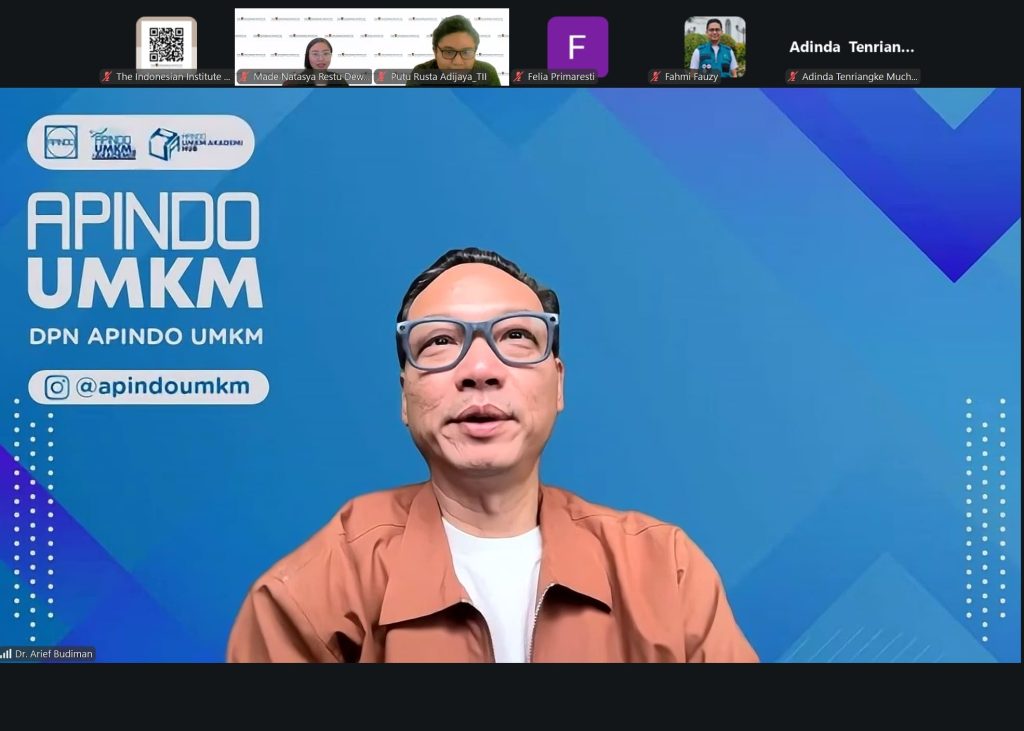Click the Felia Primaresti name label
Screen dimensions: 1024x731
click(561, 77)
